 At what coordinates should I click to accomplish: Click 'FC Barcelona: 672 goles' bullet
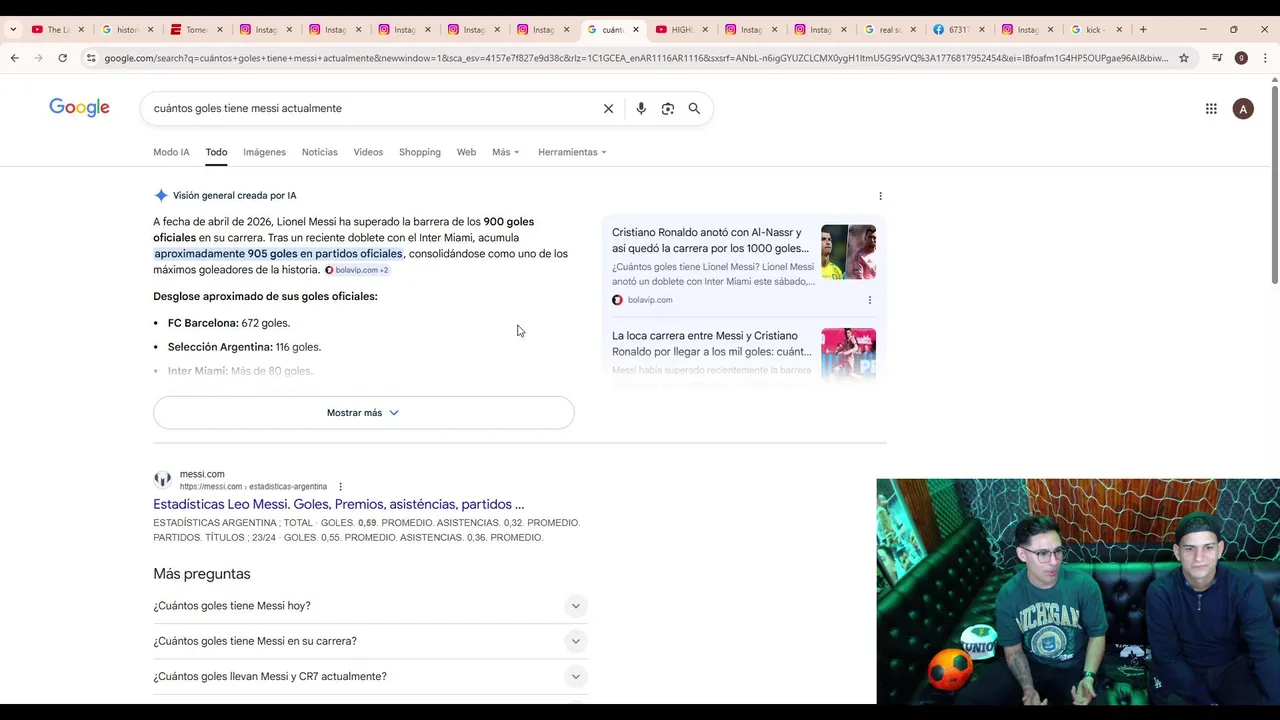(x=229, y=323)
